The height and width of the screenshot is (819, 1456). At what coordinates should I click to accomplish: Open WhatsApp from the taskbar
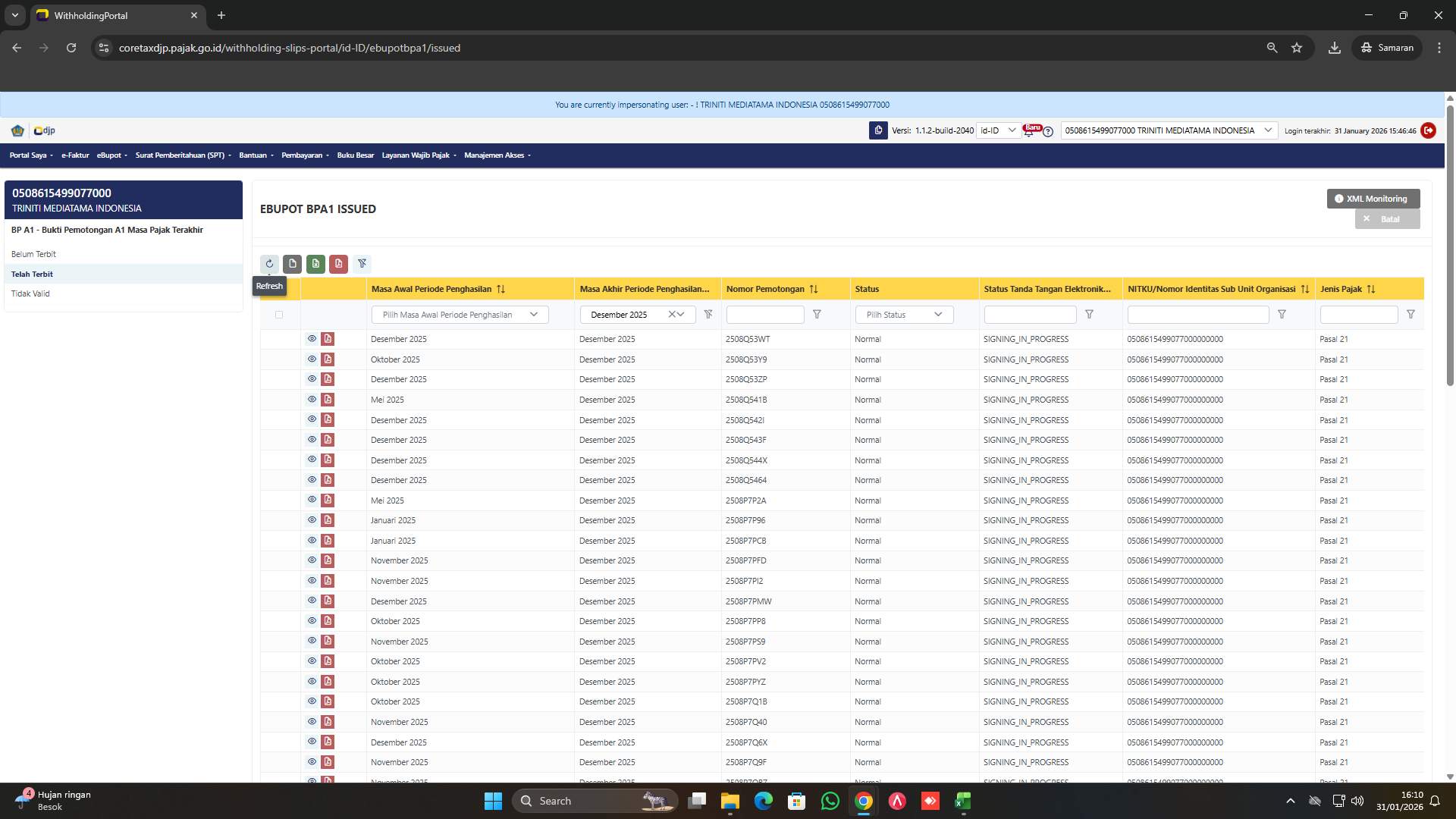click(x=831, y=801)
